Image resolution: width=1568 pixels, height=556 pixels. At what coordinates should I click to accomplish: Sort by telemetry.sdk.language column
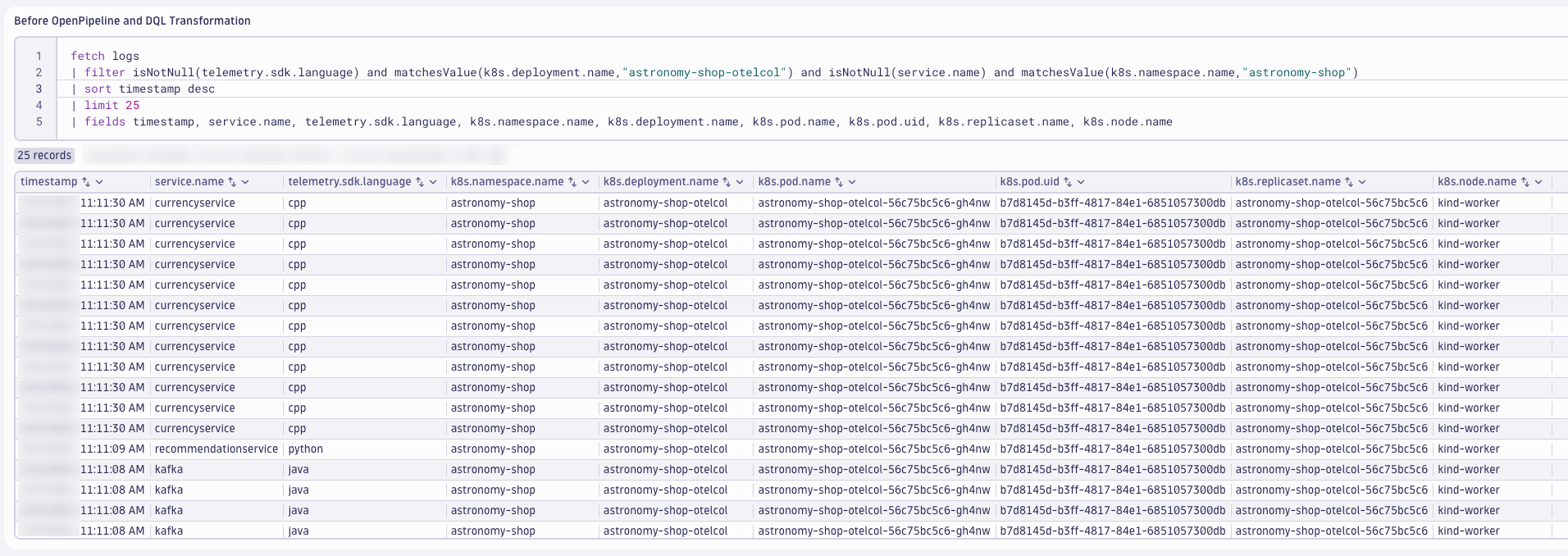420,182
